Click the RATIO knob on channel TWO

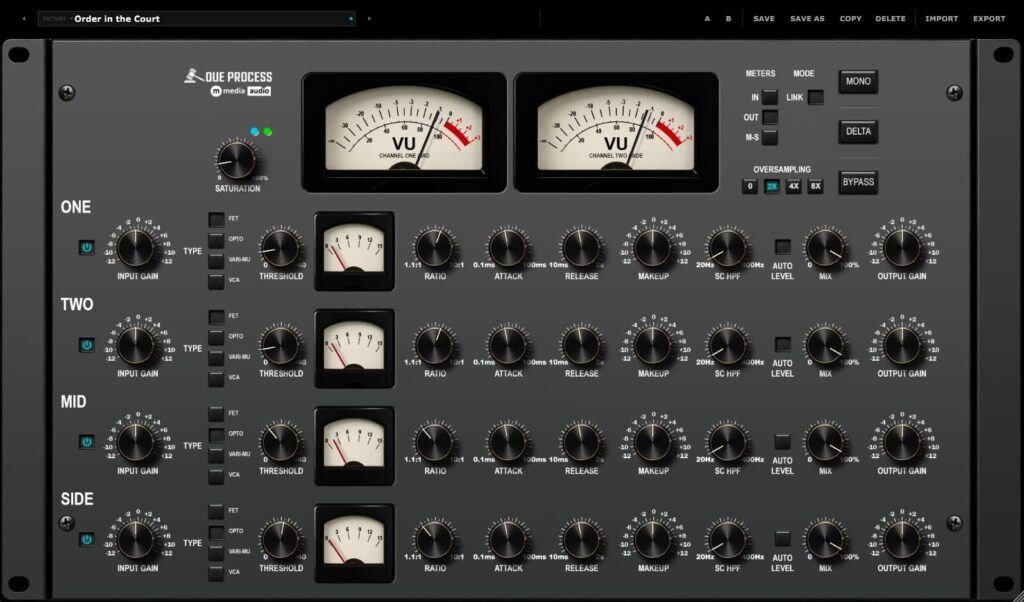click(435, 345)
